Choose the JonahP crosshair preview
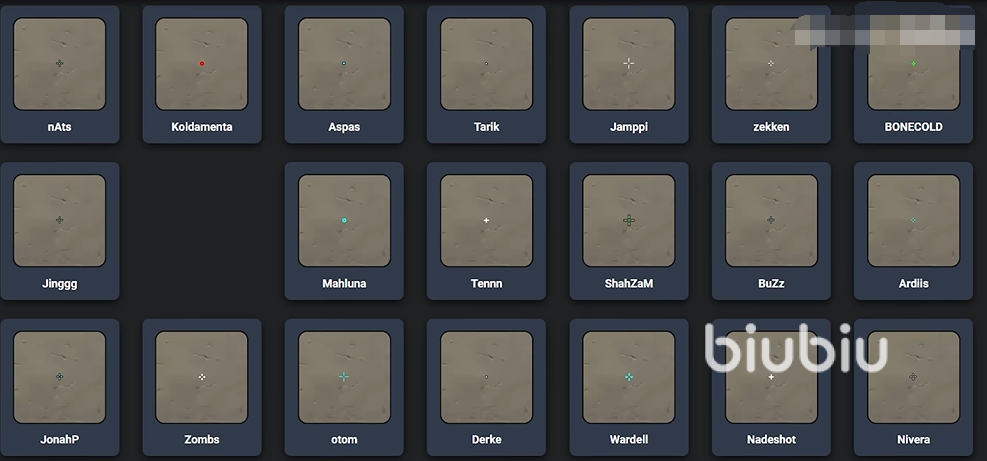987x461 pixels. 59,377
